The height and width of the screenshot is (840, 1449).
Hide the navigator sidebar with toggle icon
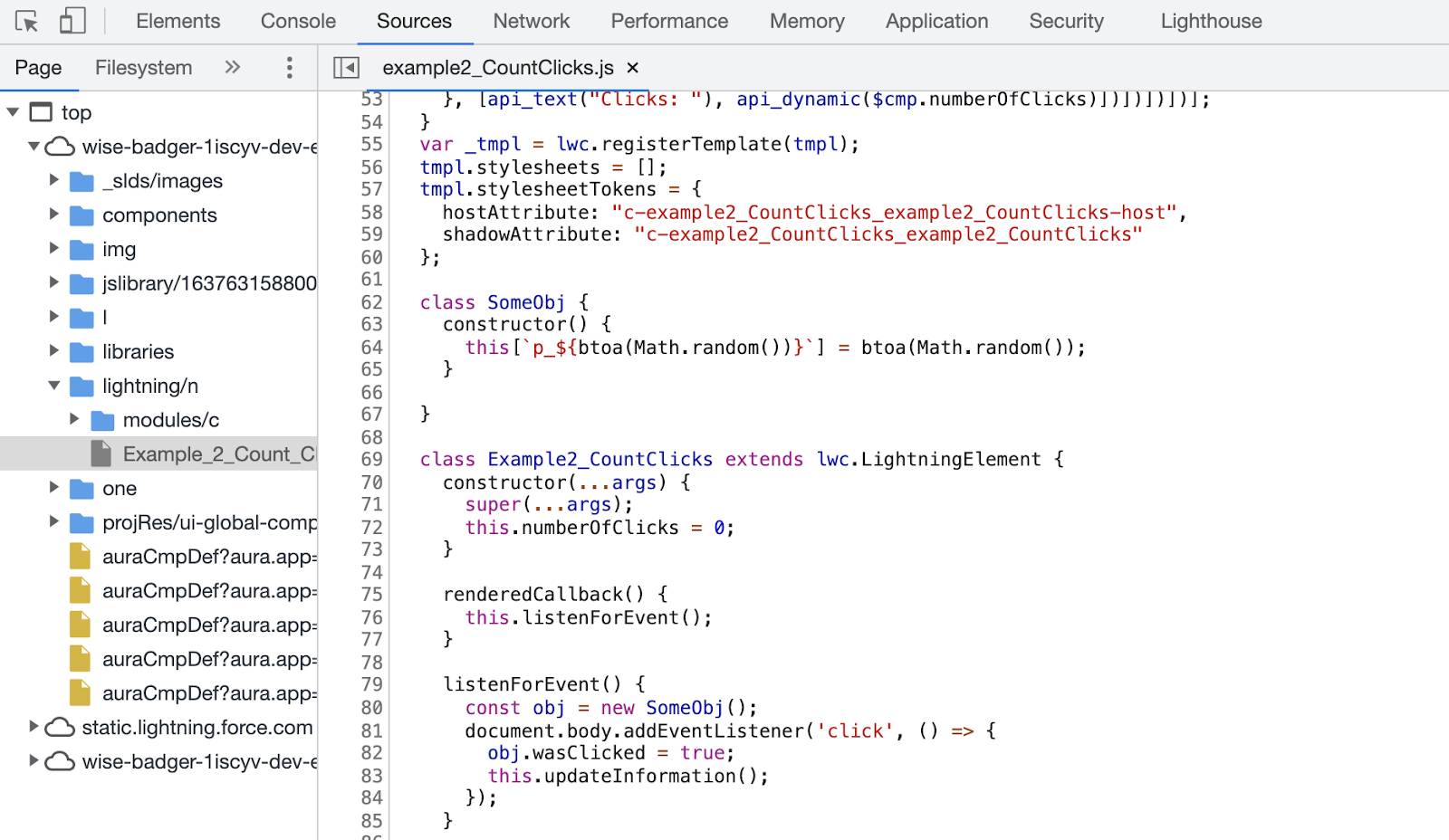coord(346,67)
